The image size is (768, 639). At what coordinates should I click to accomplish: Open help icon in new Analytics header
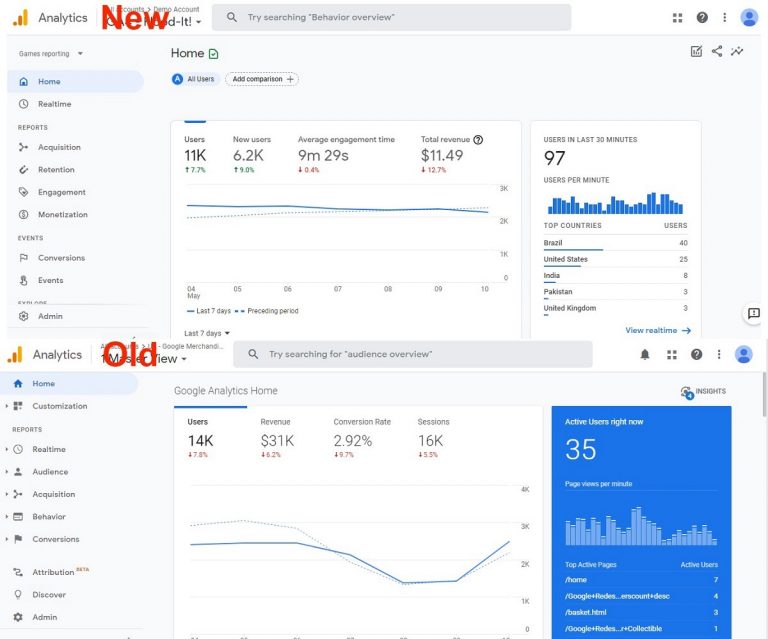click(x=702, y=18)
